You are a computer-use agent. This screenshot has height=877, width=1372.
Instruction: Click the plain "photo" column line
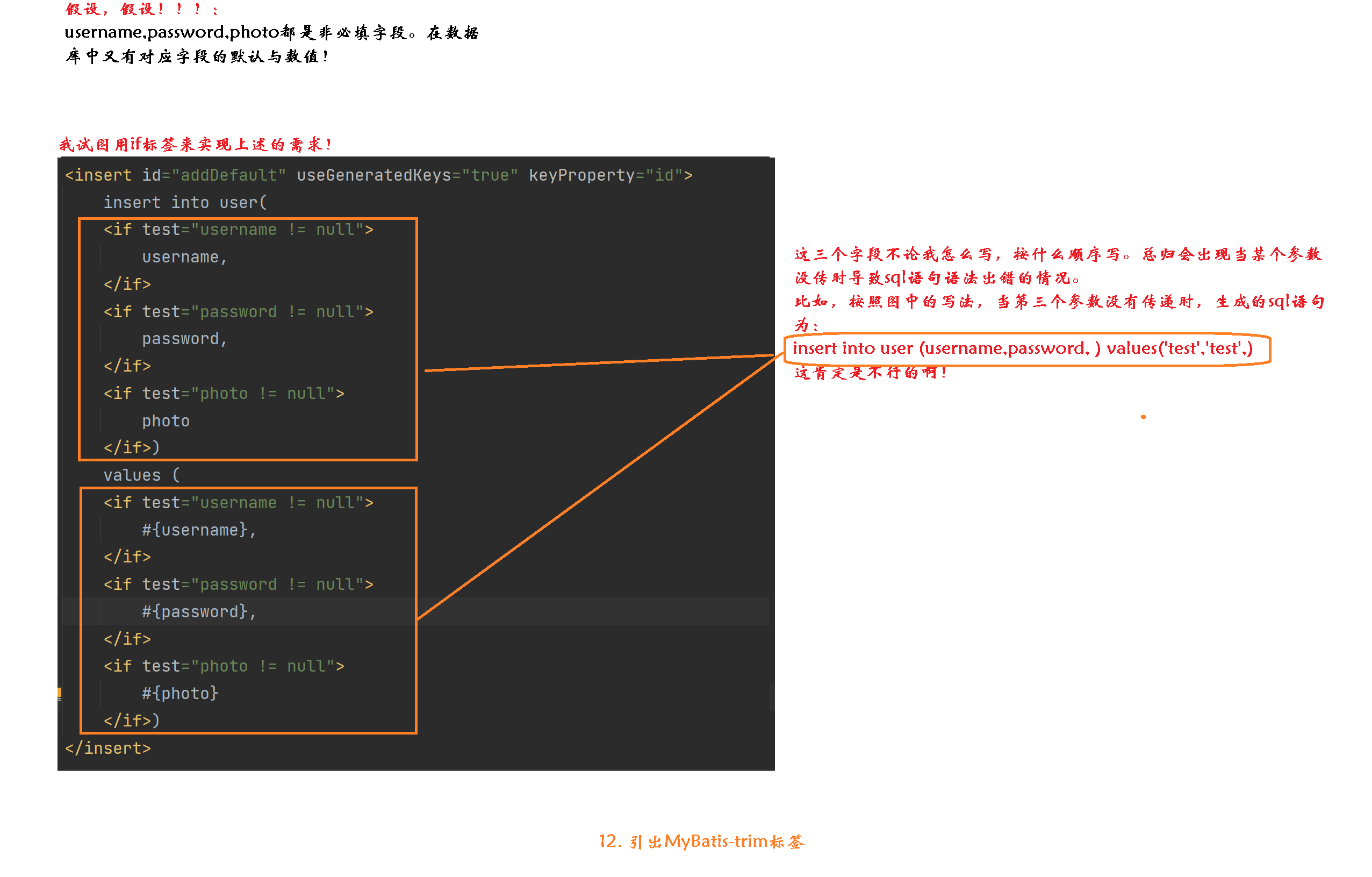click(x=165, y=421)
